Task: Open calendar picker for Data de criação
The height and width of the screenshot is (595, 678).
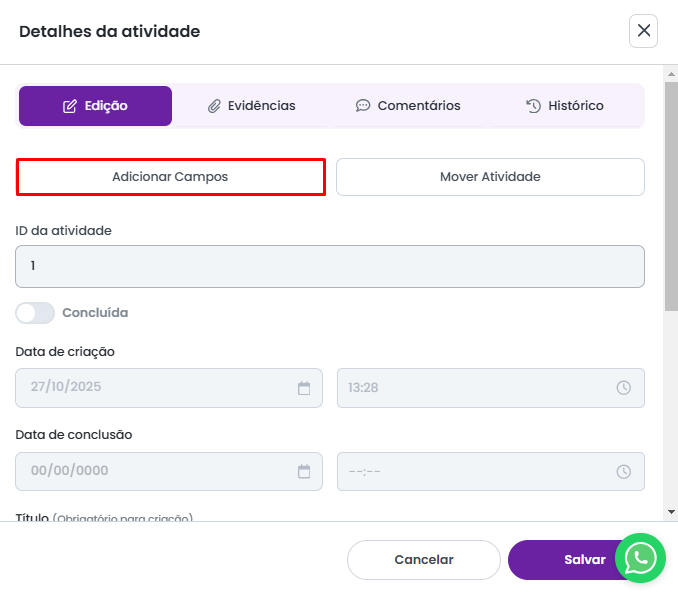Action: pos(304,388)
